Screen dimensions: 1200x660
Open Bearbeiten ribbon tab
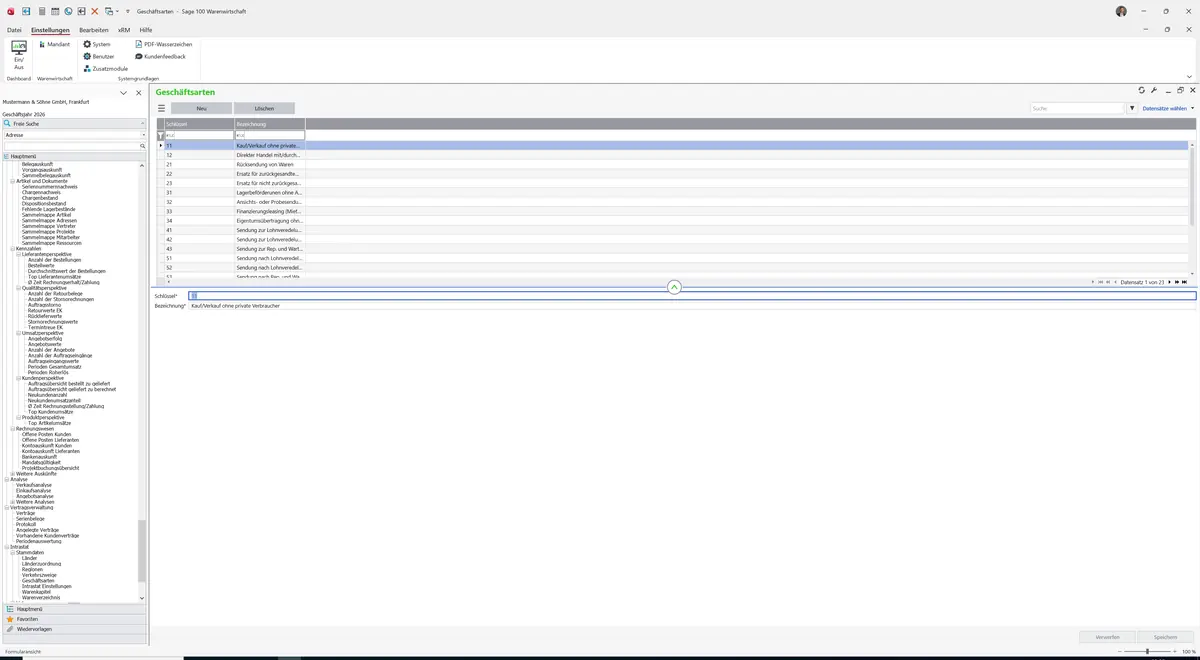click(x=94, y=30)
